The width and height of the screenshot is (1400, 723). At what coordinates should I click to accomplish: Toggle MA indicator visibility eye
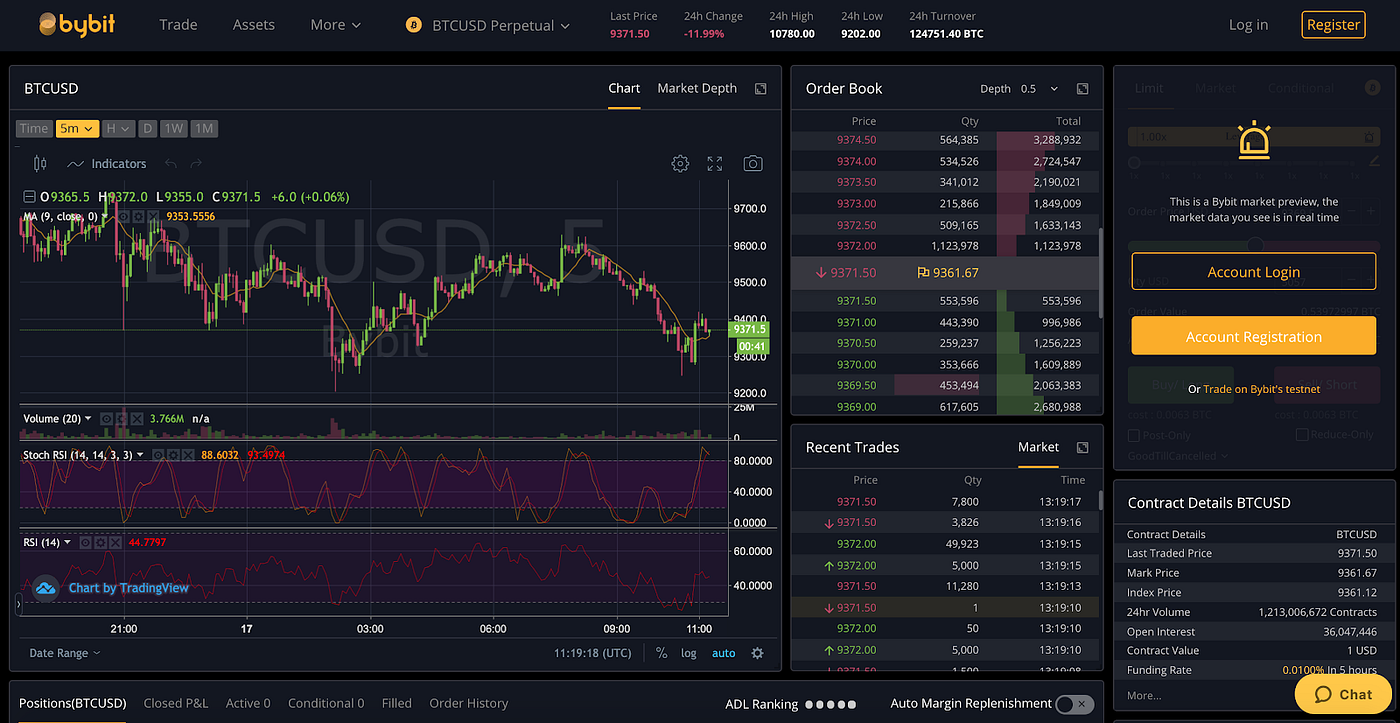124,216
